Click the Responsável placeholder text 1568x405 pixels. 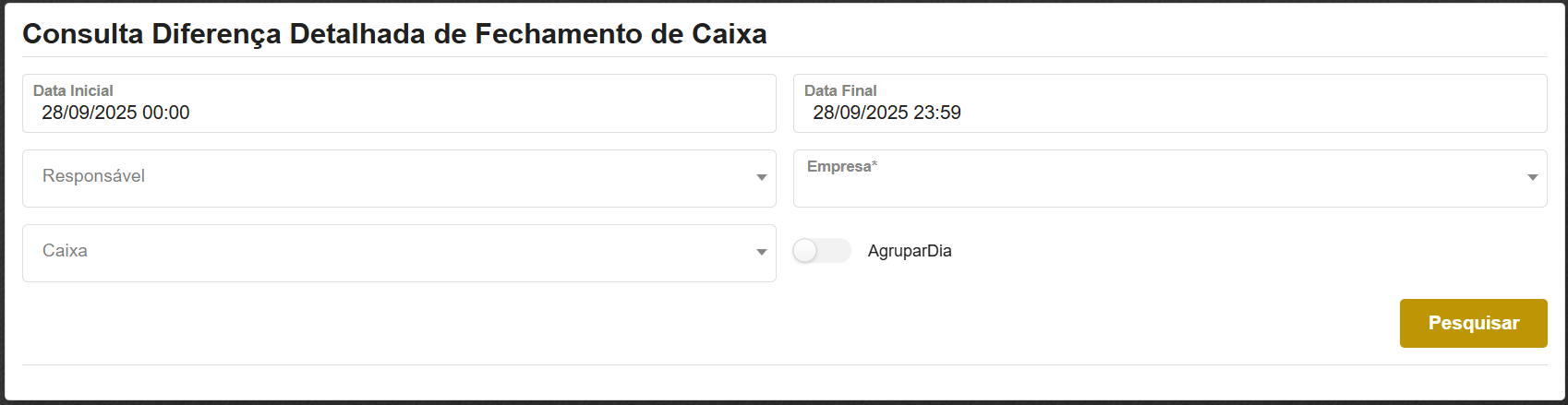93,176
